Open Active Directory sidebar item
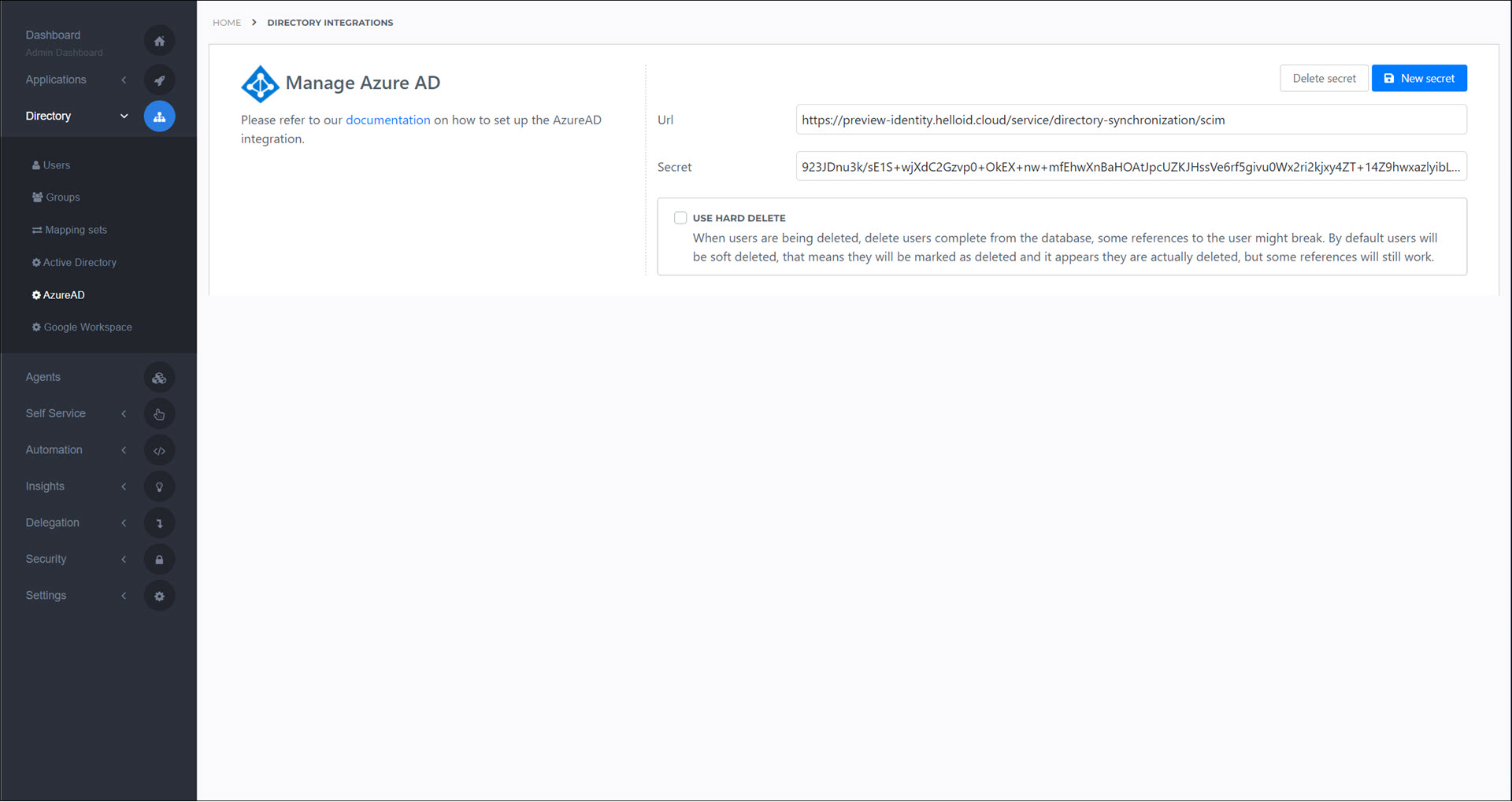The width and height of the screenshot is (1512, 802). [x=74, y=263]
